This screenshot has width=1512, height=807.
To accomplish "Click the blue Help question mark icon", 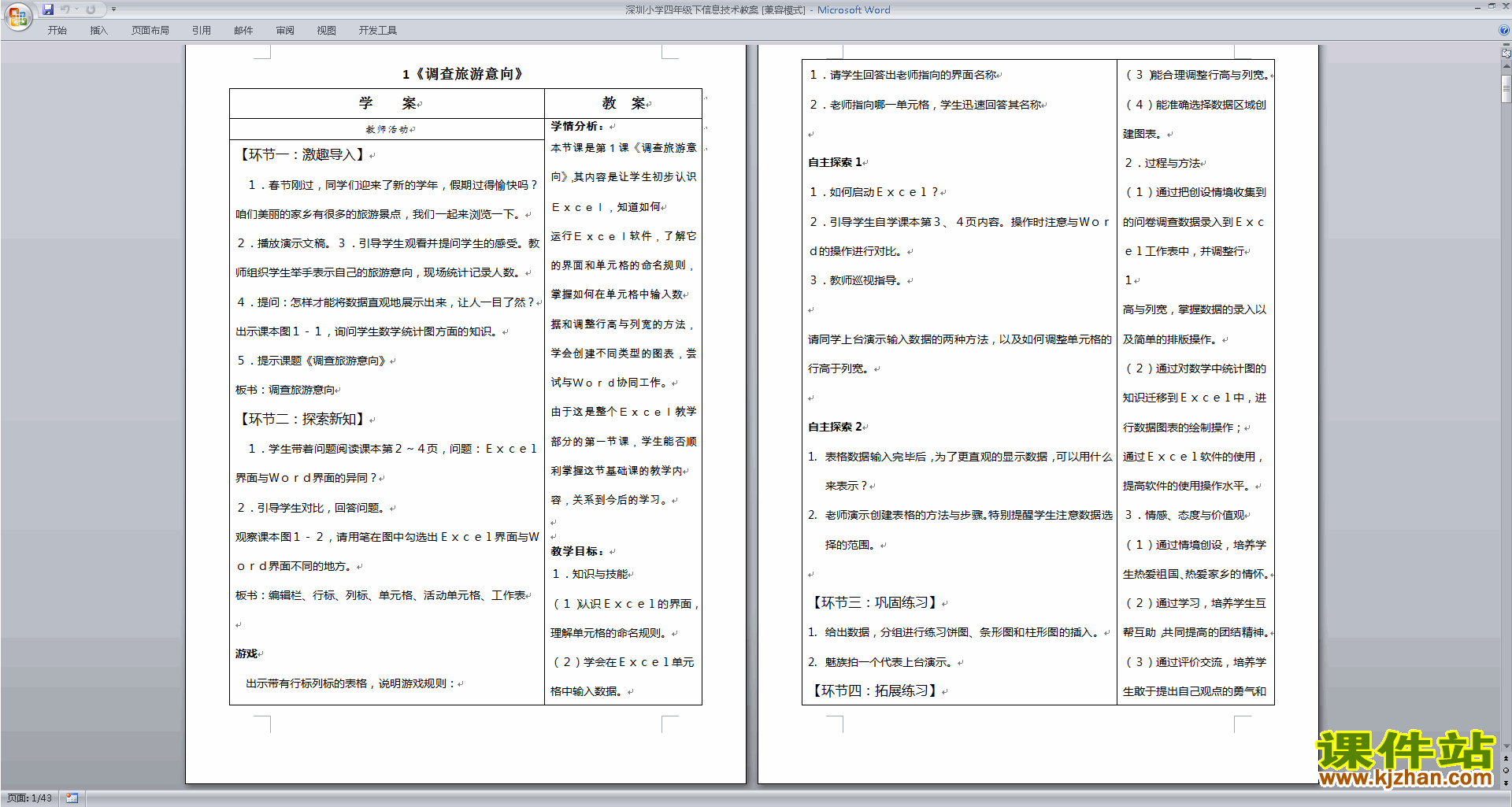I will [x=1504, y=31].
